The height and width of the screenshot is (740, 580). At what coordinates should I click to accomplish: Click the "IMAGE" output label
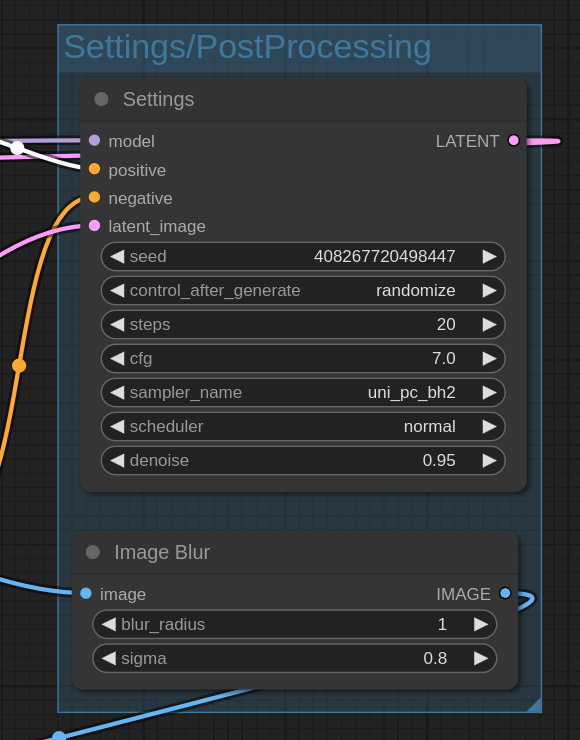(463, 594)
